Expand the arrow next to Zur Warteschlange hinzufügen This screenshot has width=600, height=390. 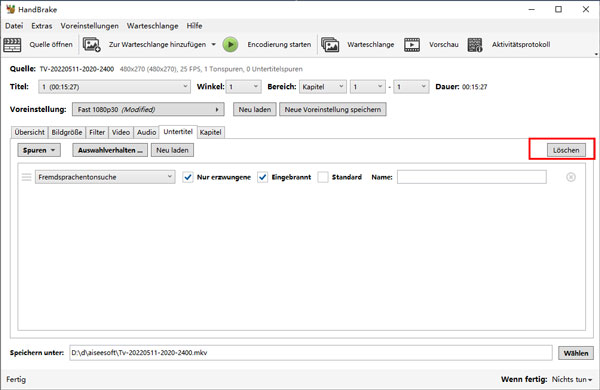click(214, 44)
